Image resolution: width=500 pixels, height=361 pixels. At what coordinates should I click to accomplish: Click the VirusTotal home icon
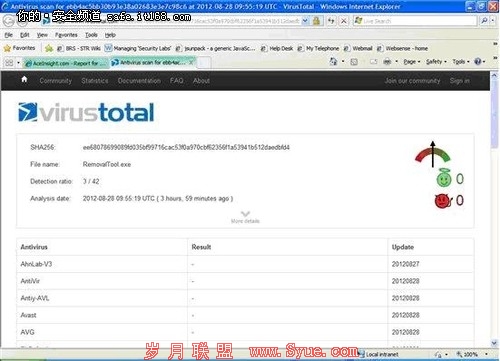pyautogui.click(x=24, y=79)
